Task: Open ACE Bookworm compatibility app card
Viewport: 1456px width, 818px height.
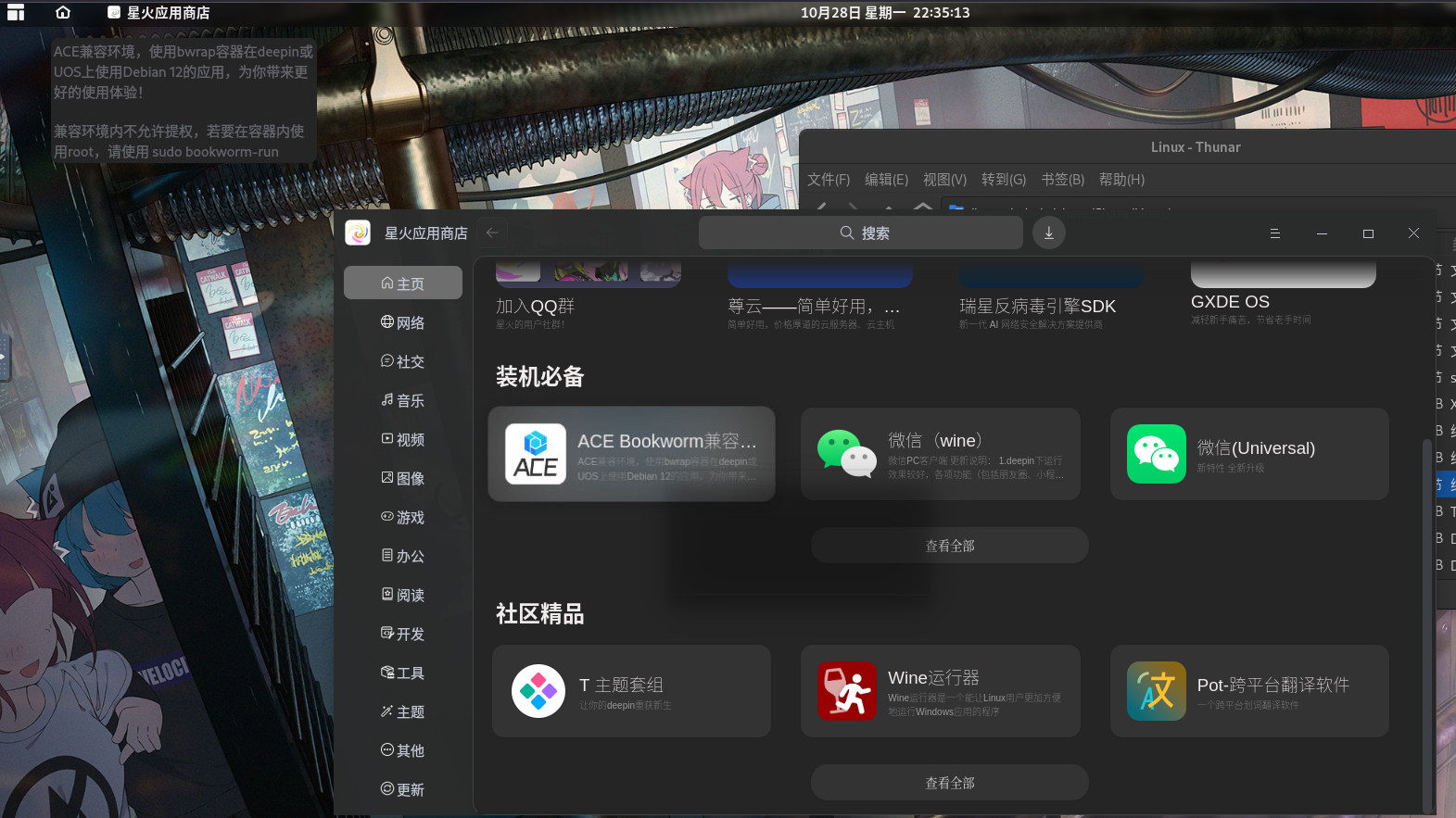Action: [x=631, y=454]
